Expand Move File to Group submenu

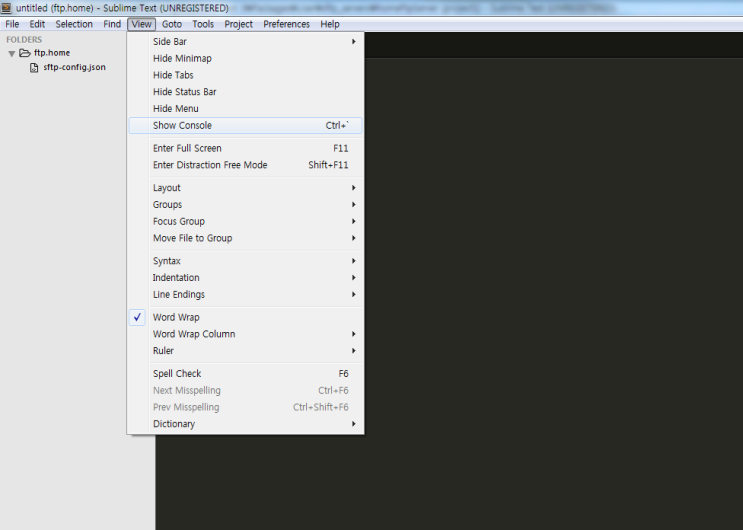(x=245, y=238)
